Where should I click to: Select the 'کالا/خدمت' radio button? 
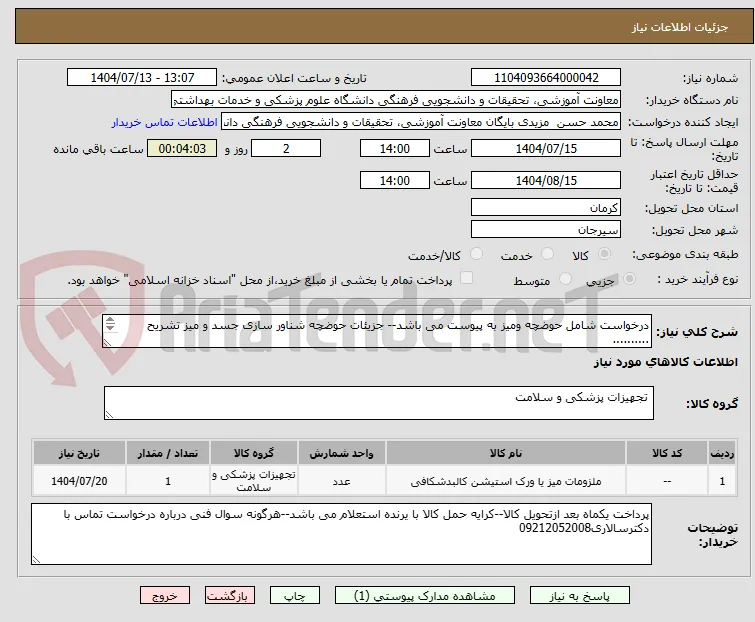476,254
